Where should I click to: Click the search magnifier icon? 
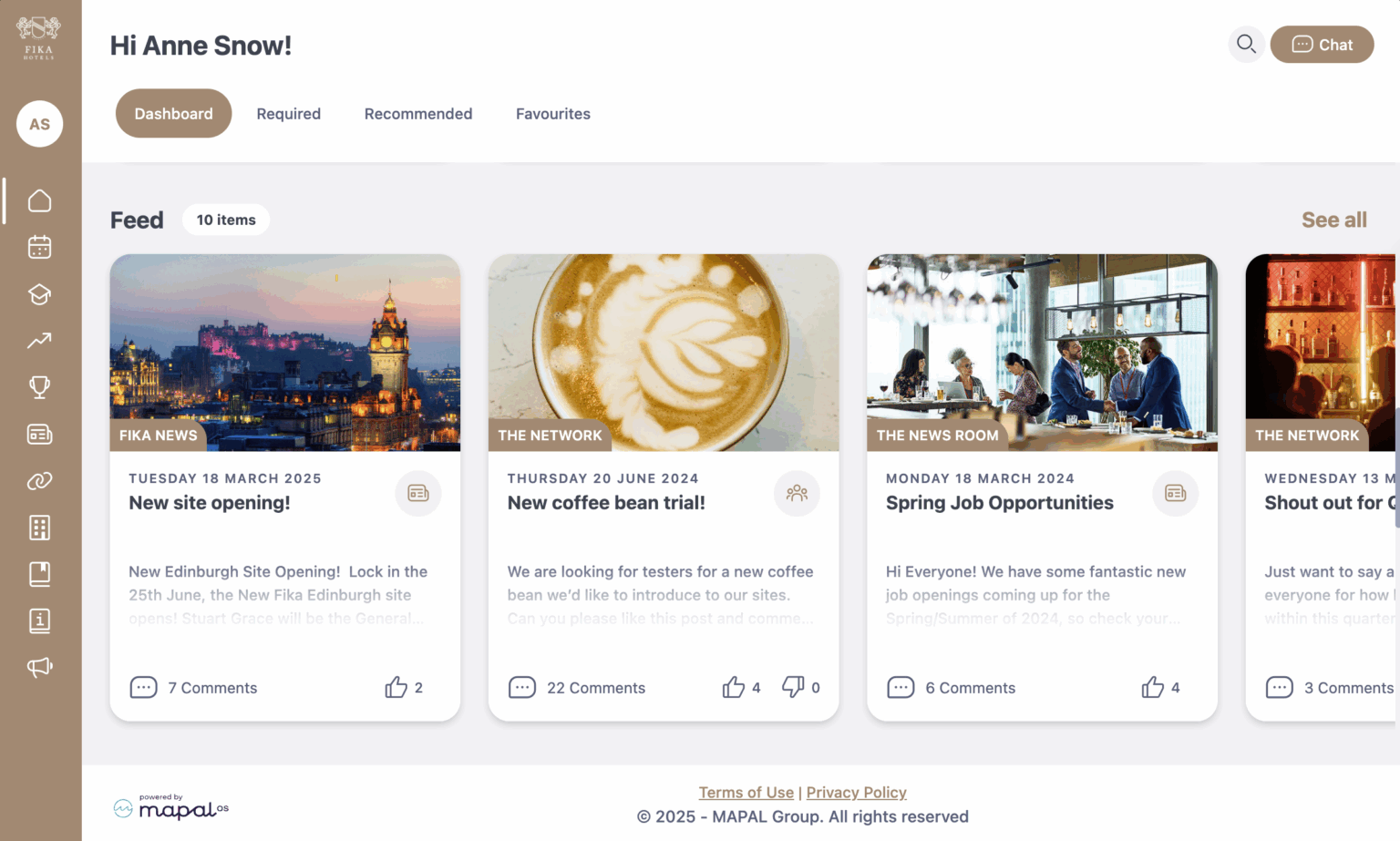[1246, 44]
